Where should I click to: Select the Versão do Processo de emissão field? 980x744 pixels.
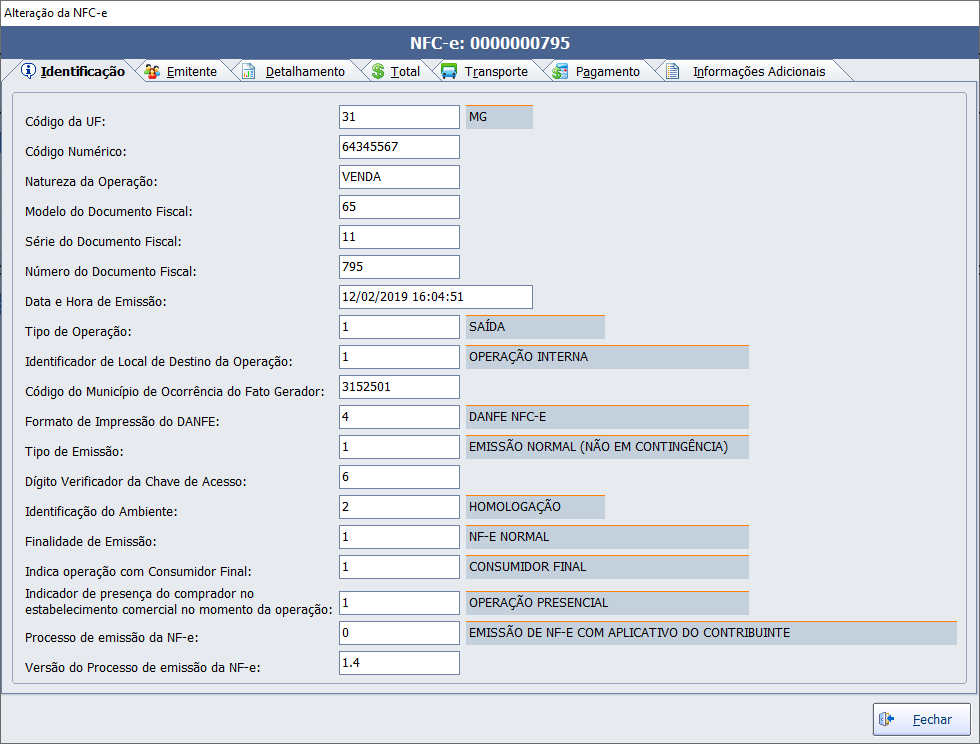pyautogui.click(x=399, y=663)
